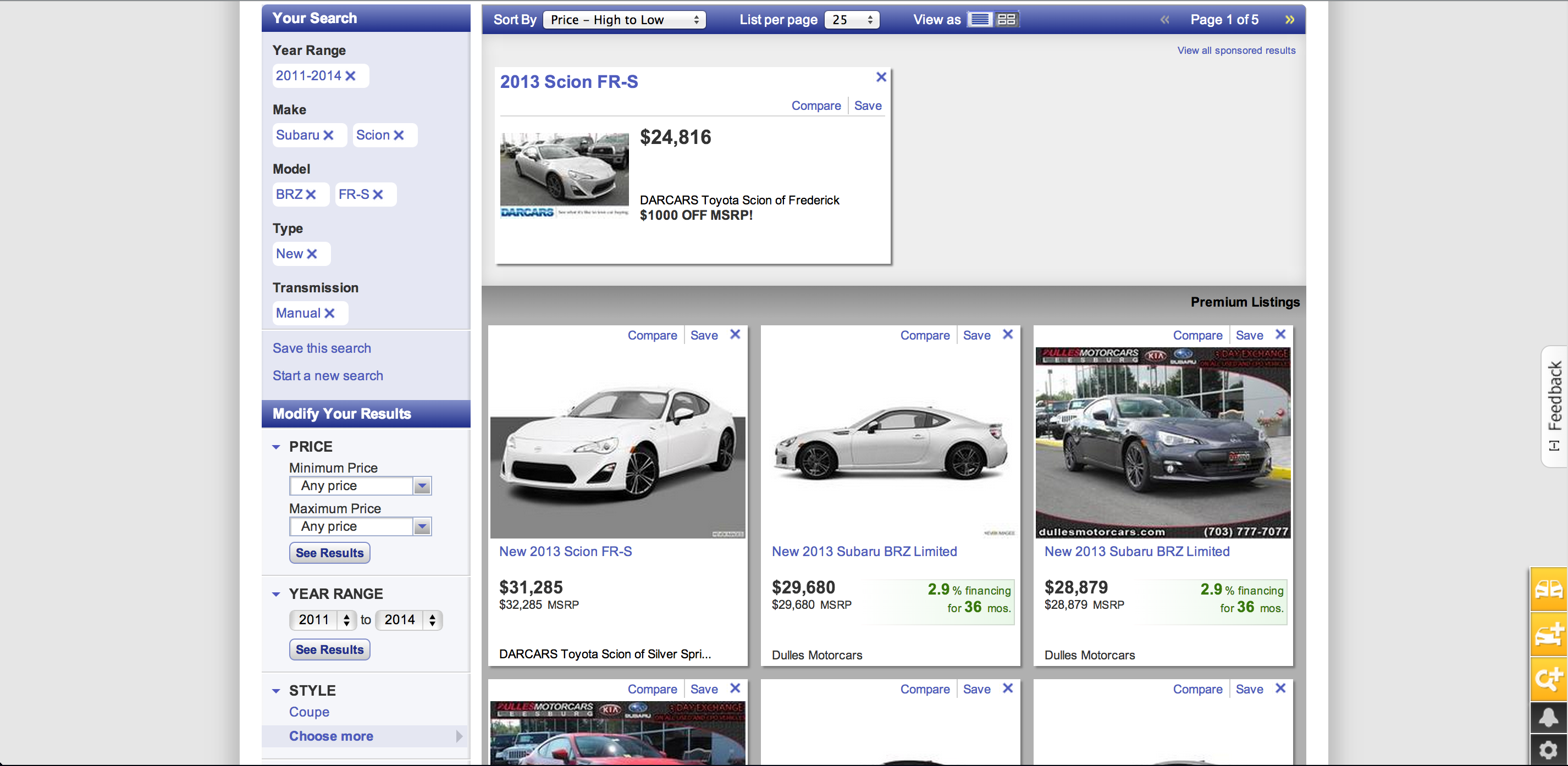Viewport: 1568px width, 766px height.
Task: Remove the Scion make filter
Action: pos(399,135)
